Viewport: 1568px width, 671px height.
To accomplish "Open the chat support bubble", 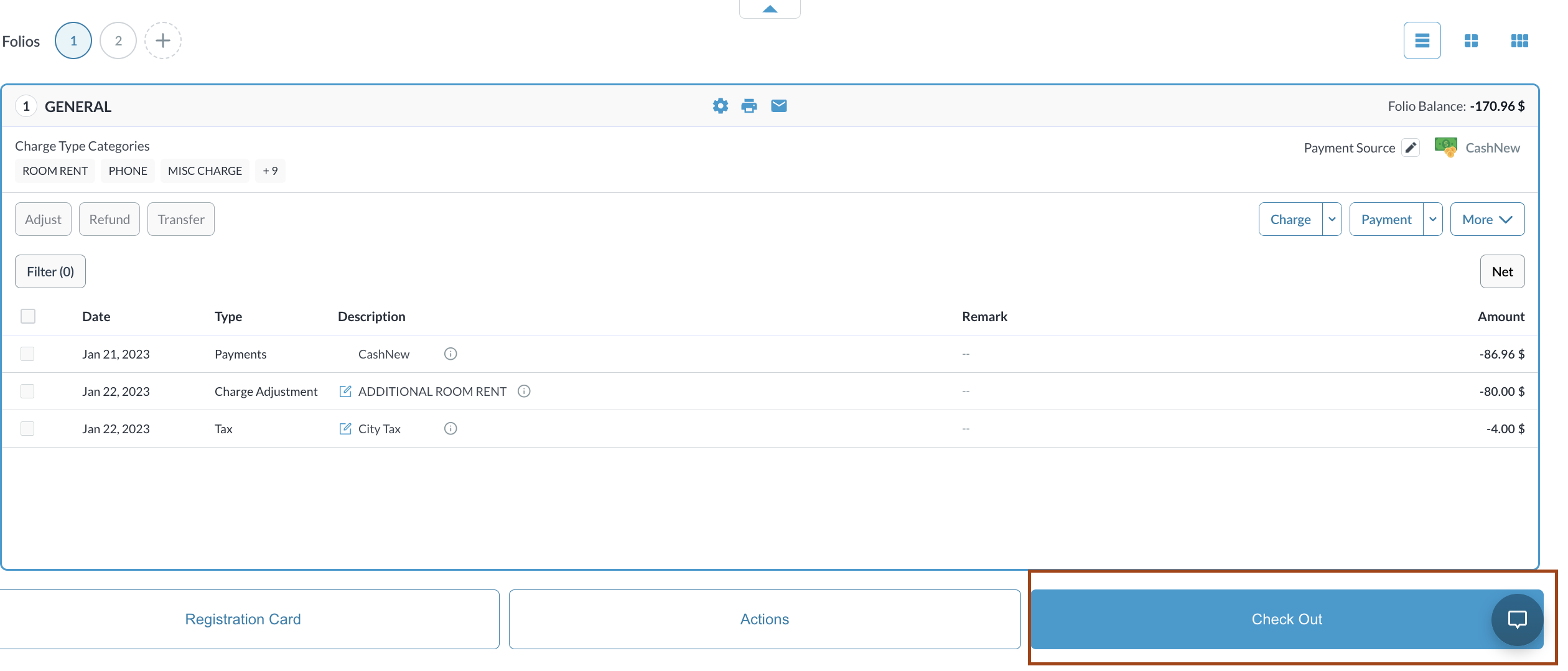I will [x=1517, y=619].
